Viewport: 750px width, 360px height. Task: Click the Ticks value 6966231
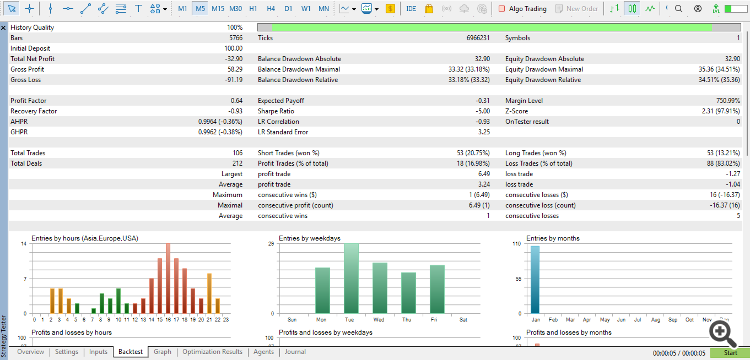coord(478,38)
